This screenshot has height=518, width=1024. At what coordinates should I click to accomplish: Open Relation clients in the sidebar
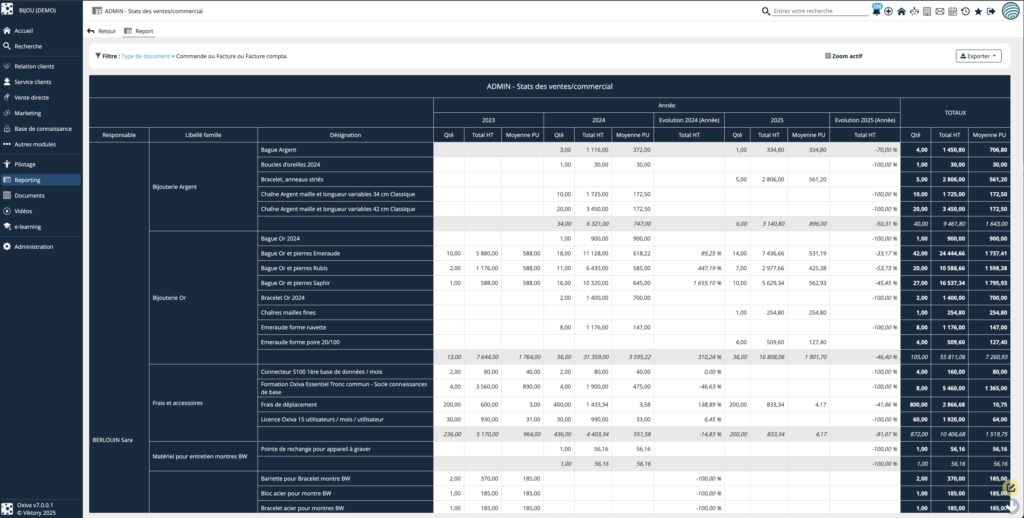click(34, 66)
